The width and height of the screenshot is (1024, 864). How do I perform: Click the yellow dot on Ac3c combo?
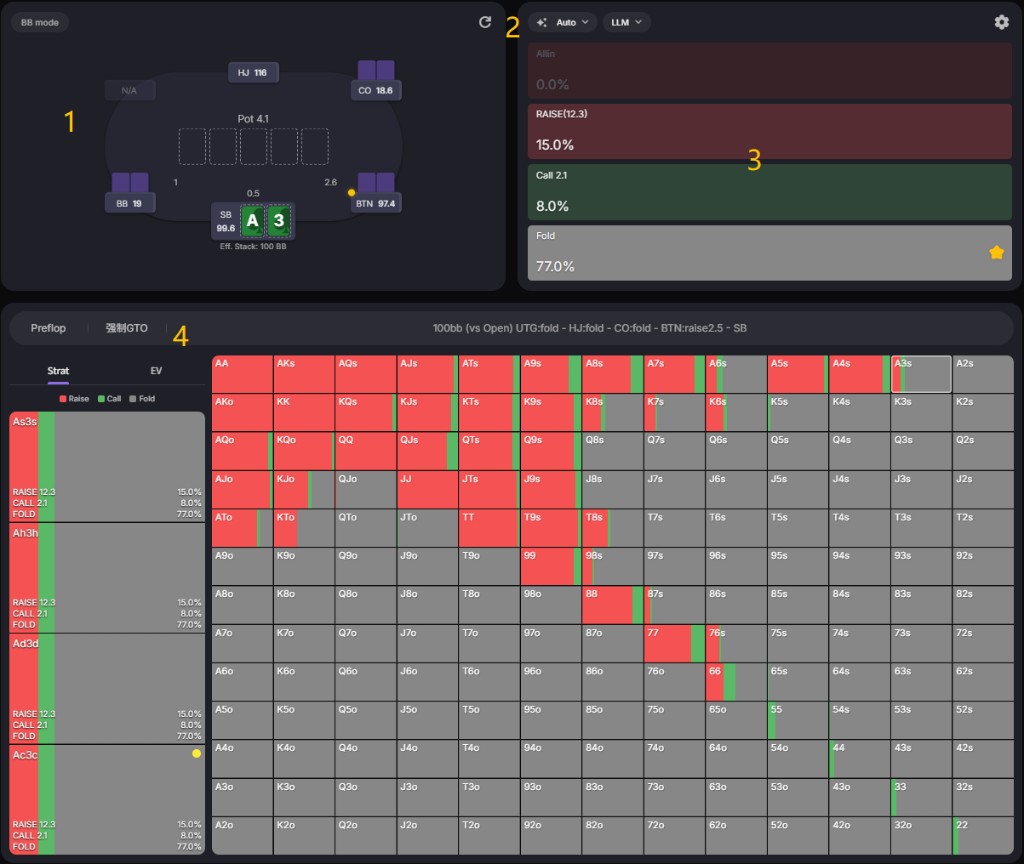(x=196, y=753)
